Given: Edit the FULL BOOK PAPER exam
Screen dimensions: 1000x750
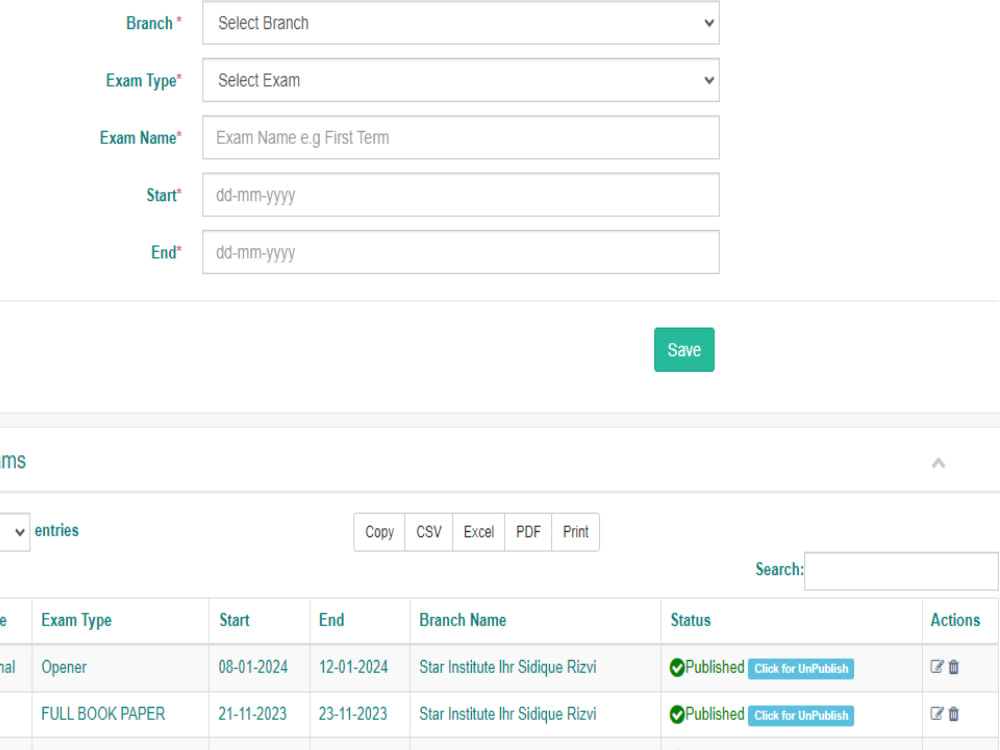Looking at the screenshot, I should tap(937, 714).
